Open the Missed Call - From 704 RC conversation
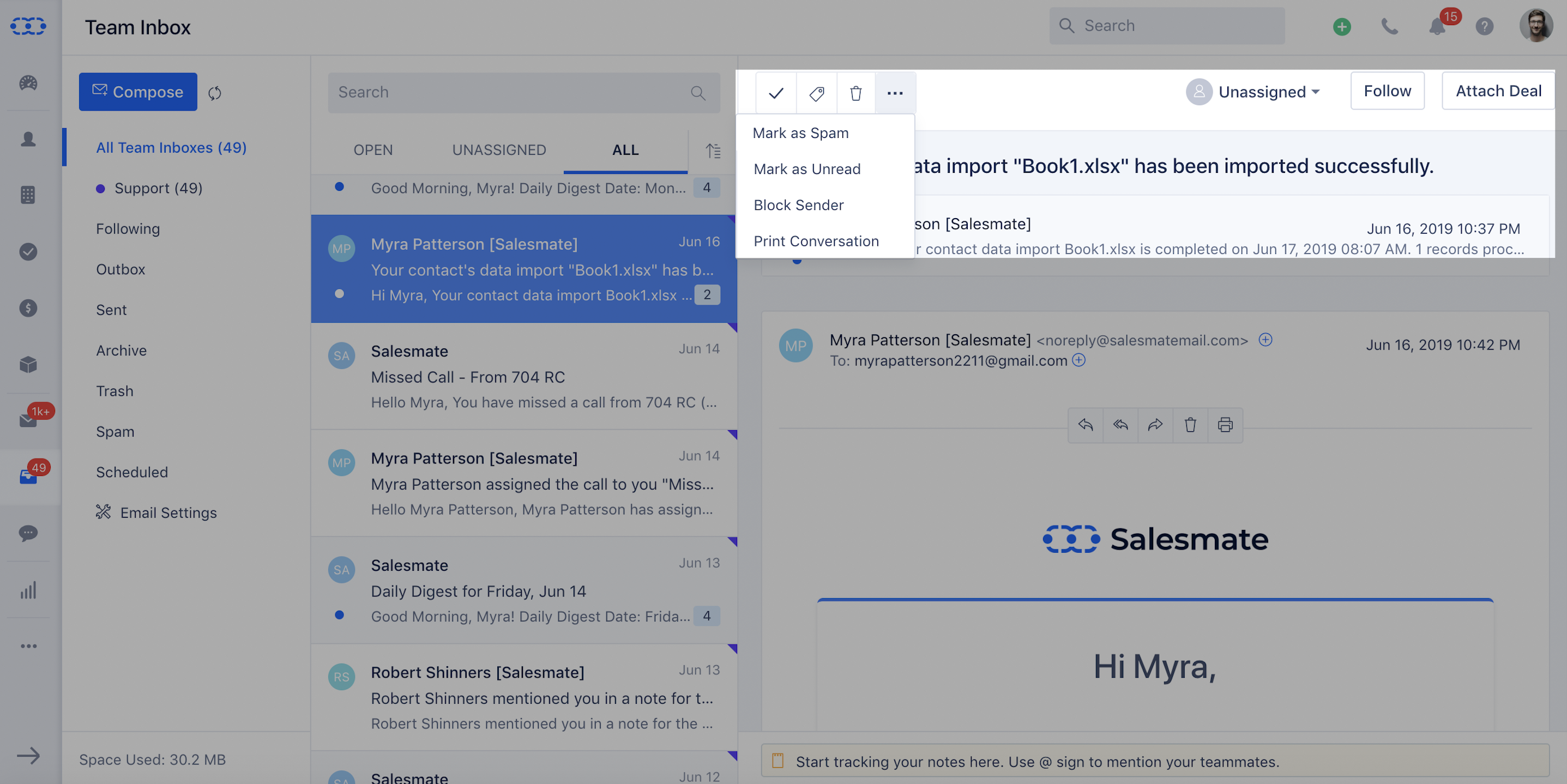The width and height of the screenshot is (1567, 784). click(524, 377)
